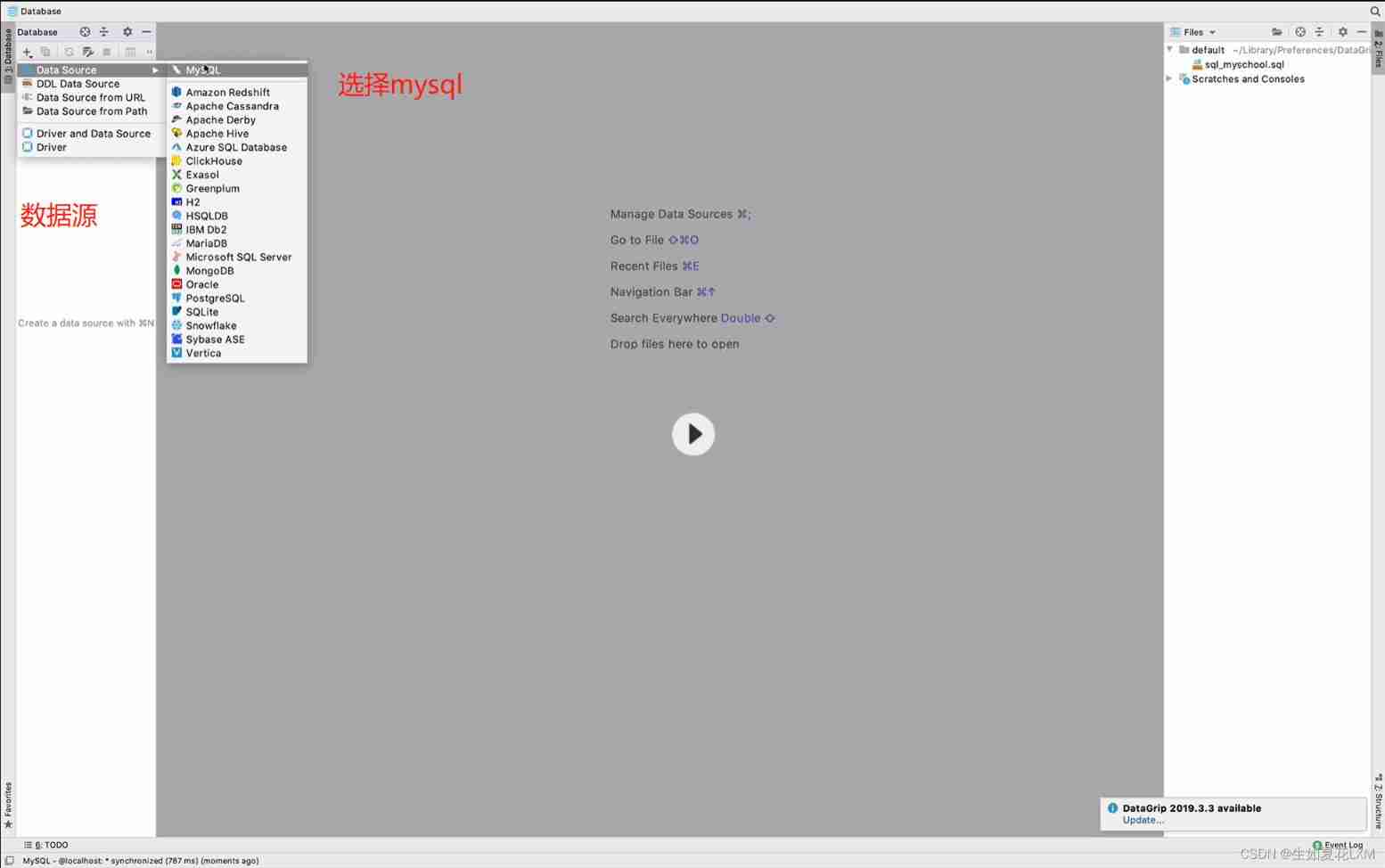Screen dimensions: 1385x868
Task: Click the Update link in notification
Action: point(1143,820)
